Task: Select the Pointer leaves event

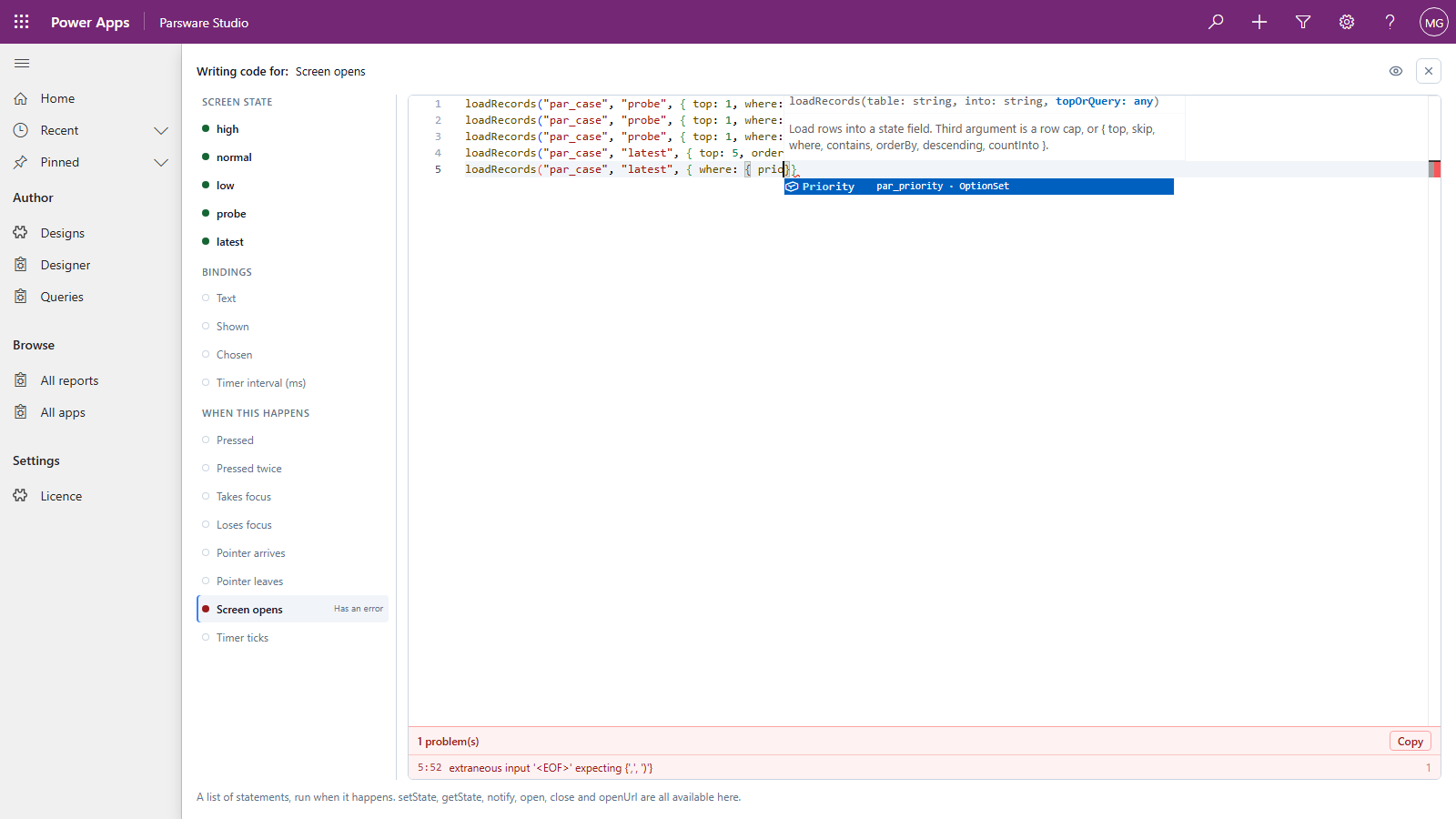Action: (292, 581)
